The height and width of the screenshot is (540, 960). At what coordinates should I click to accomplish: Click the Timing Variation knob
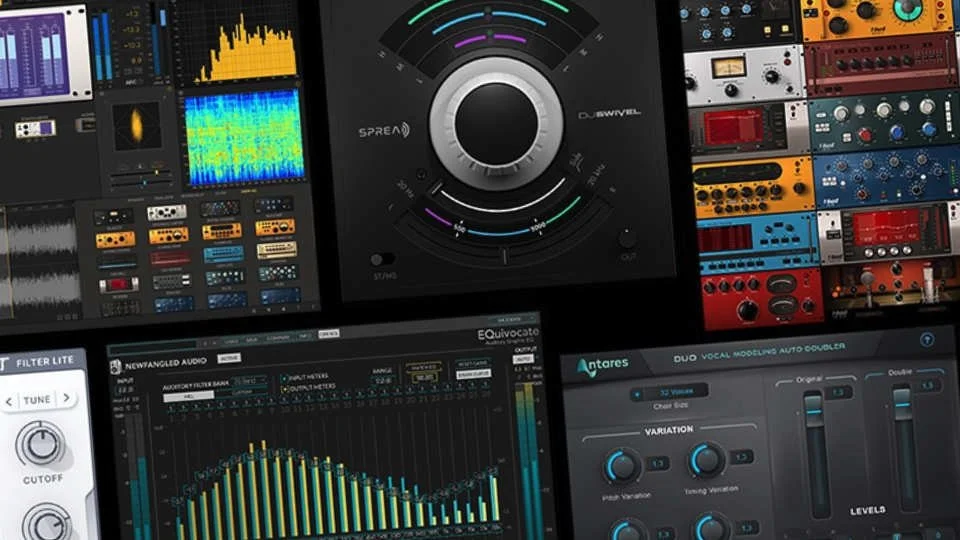click(707, 460)
